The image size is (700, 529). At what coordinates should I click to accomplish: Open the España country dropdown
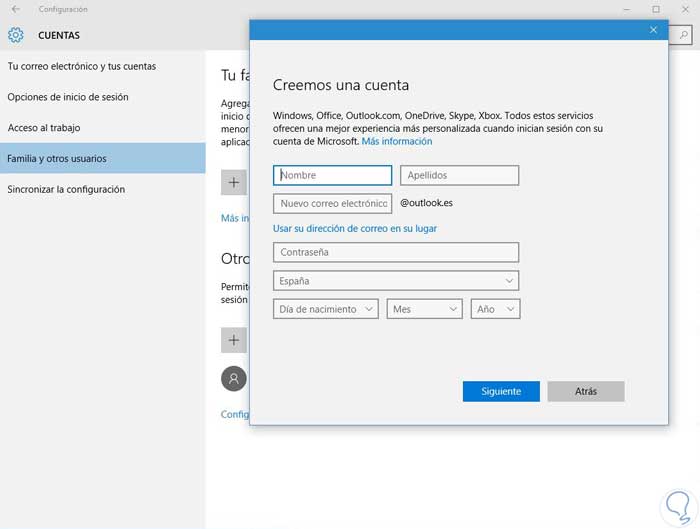pyautogui.click(x=396, y=281)
